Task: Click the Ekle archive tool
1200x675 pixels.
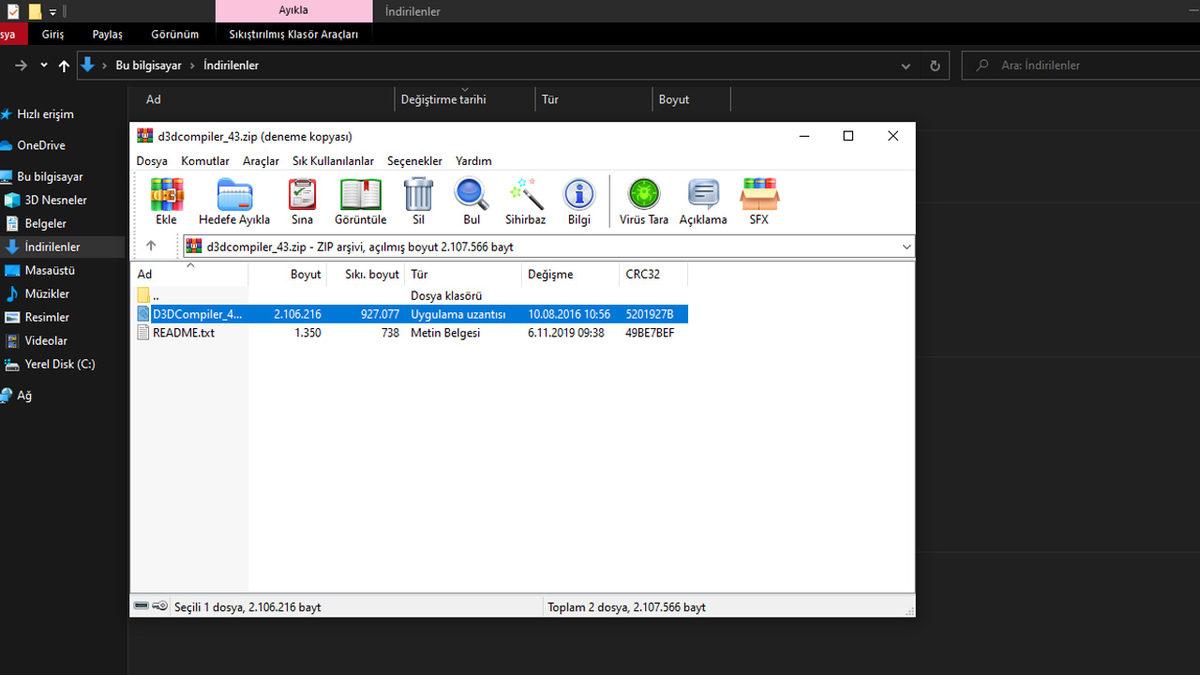Action: [166, 200]
